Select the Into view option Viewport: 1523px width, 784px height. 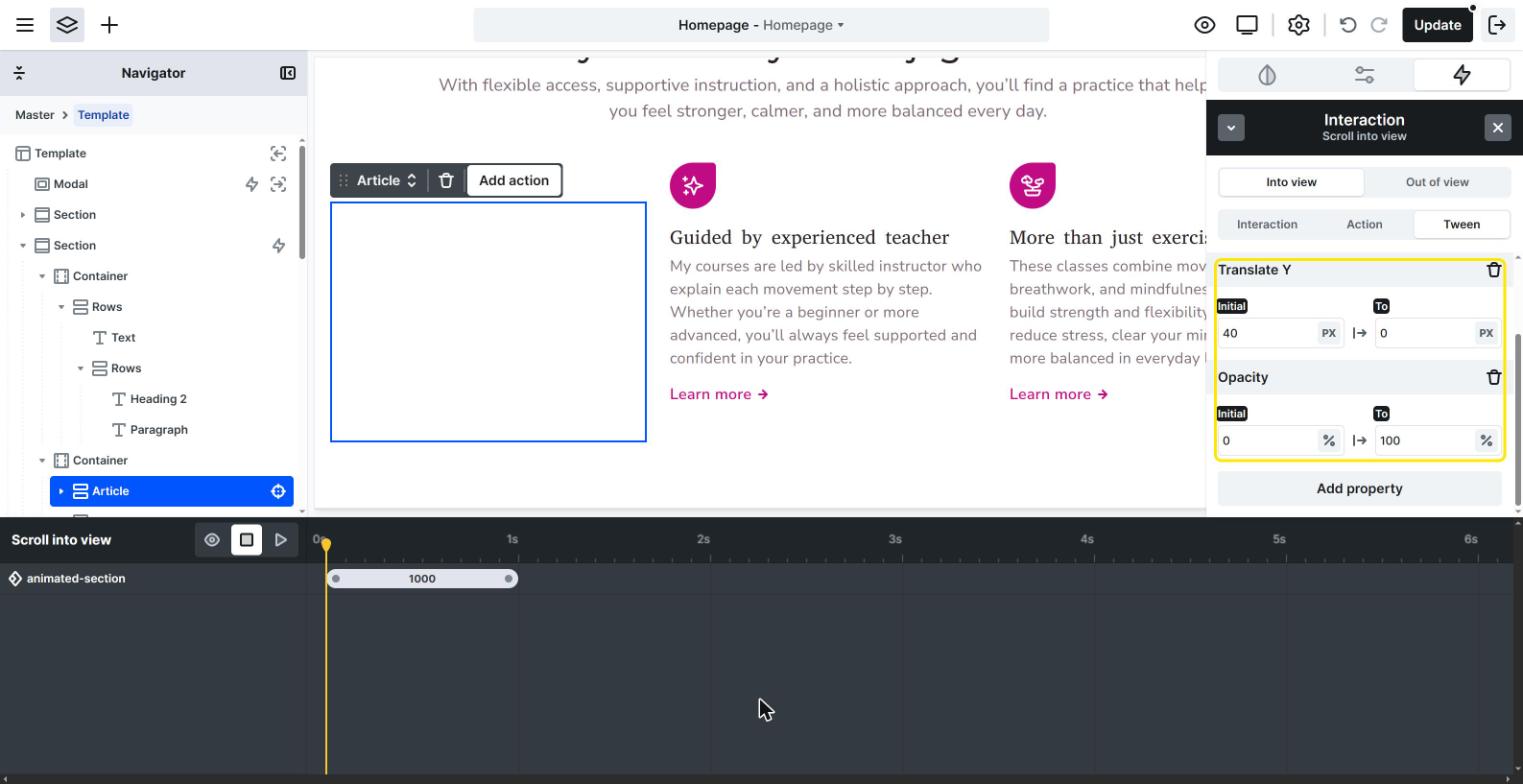(x=1291, y=182)
